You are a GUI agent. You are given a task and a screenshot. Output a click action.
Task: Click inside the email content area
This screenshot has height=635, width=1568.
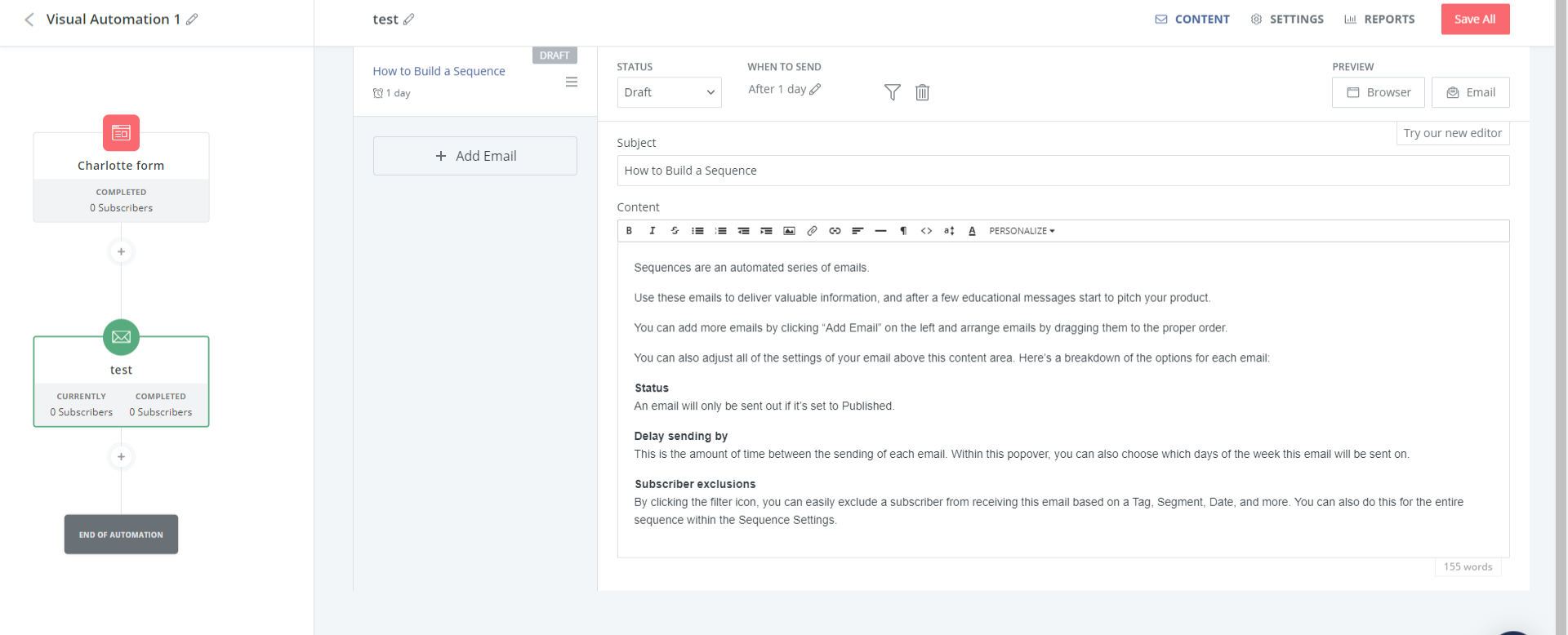pos(1063,400)
